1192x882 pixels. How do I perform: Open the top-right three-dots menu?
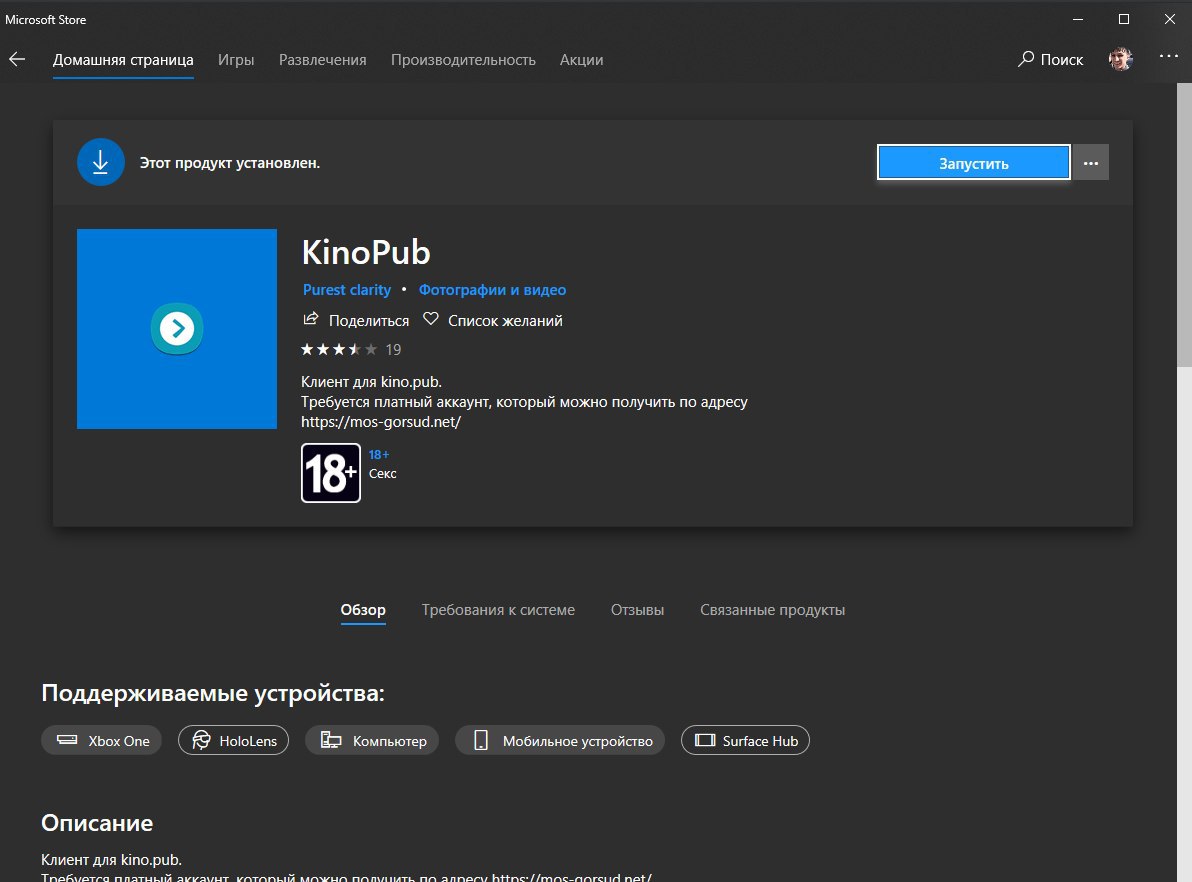1168,56
